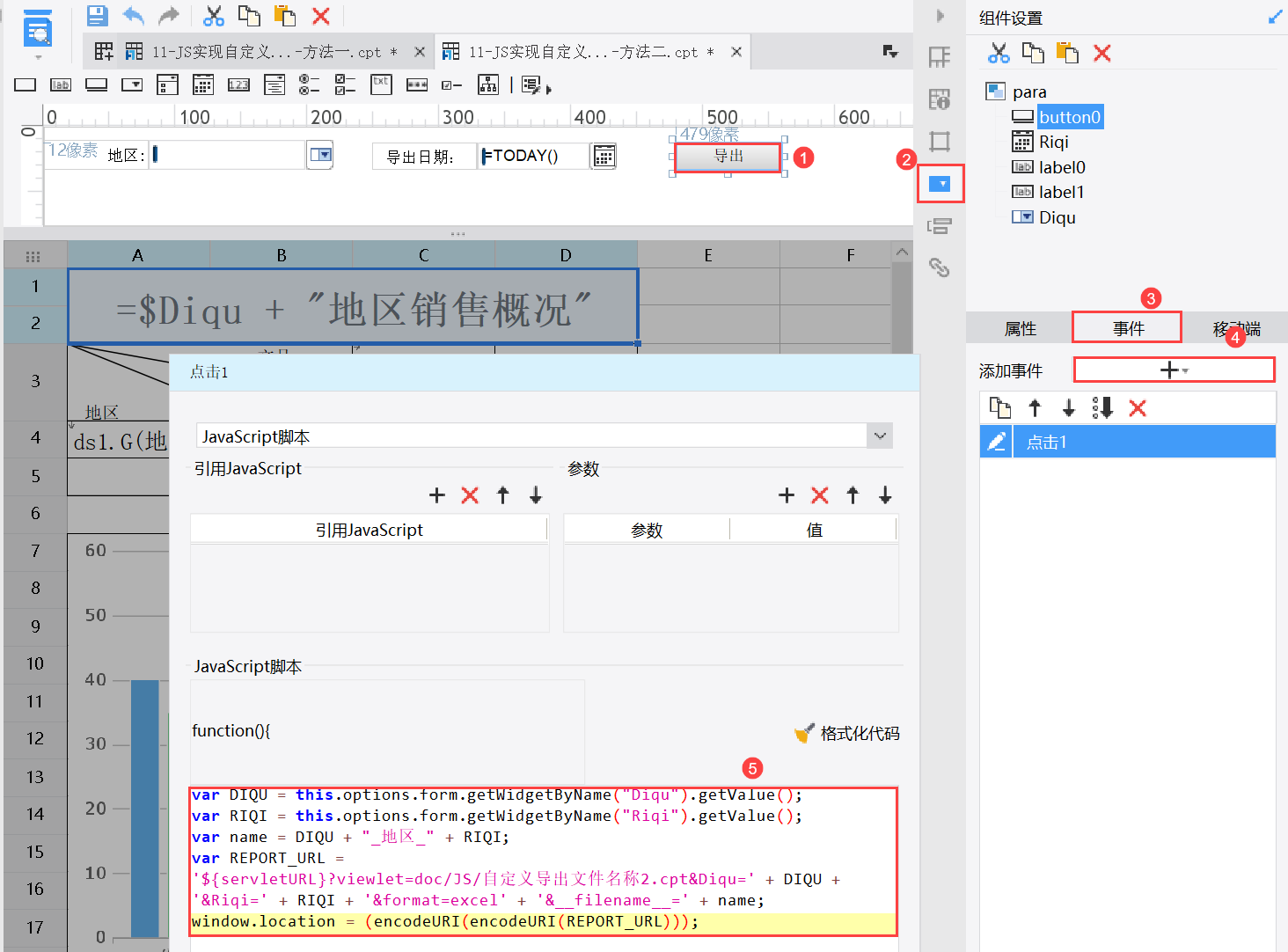The height and width of the screenshot is (952, 1288).
Task: Collapse the right panel with arrow
Action: pos(940,16)
